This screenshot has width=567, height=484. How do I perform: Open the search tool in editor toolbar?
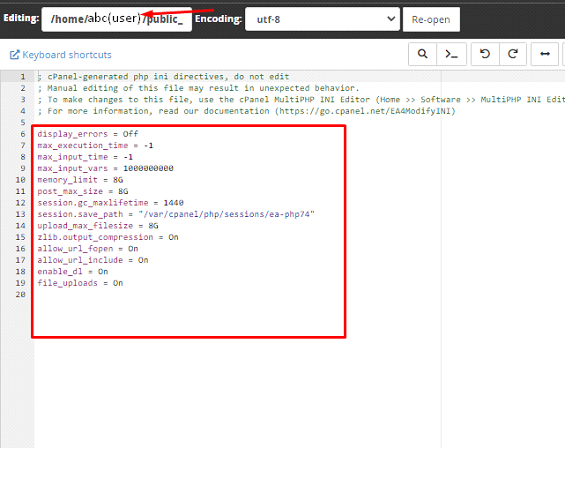click(422, 54)
